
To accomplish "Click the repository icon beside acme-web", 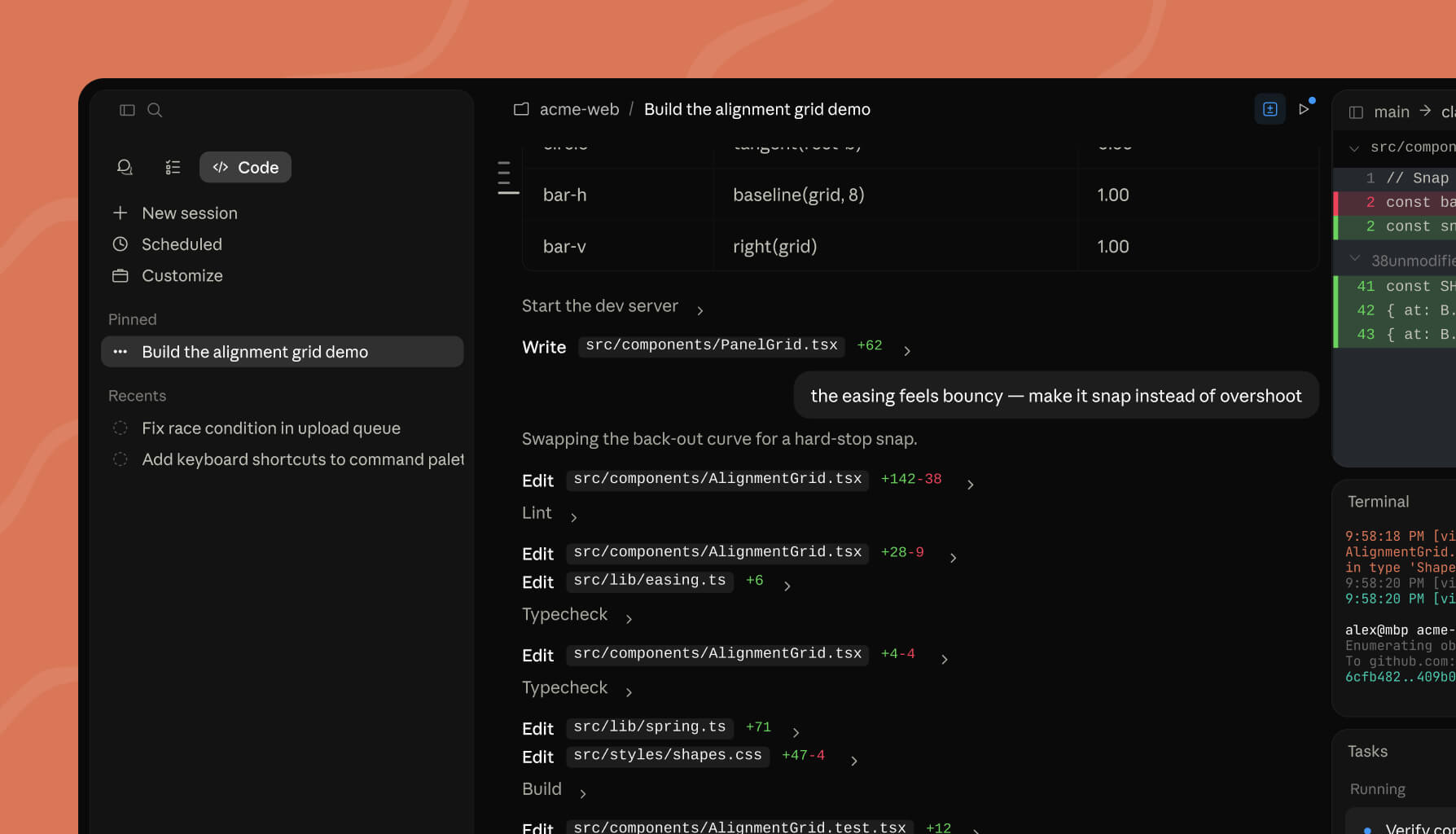I will (x=521, y=108).
